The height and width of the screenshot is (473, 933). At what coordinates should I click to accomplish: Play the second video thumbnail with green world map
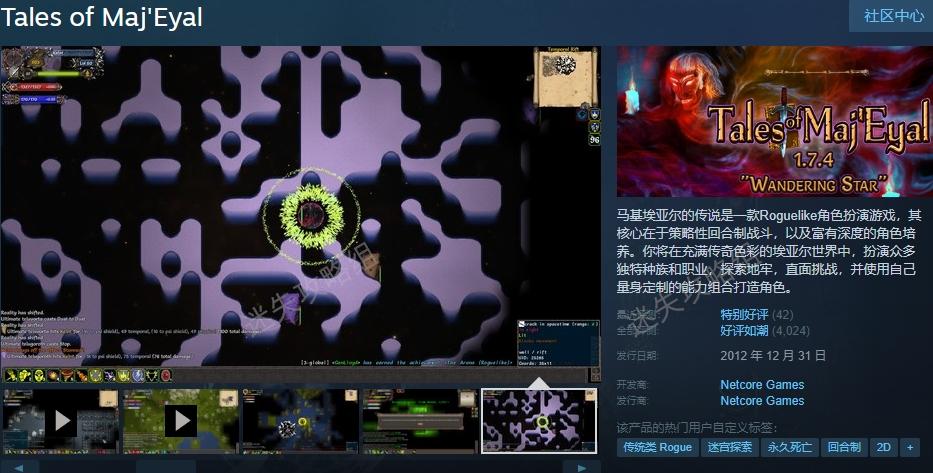pos(181,421)
